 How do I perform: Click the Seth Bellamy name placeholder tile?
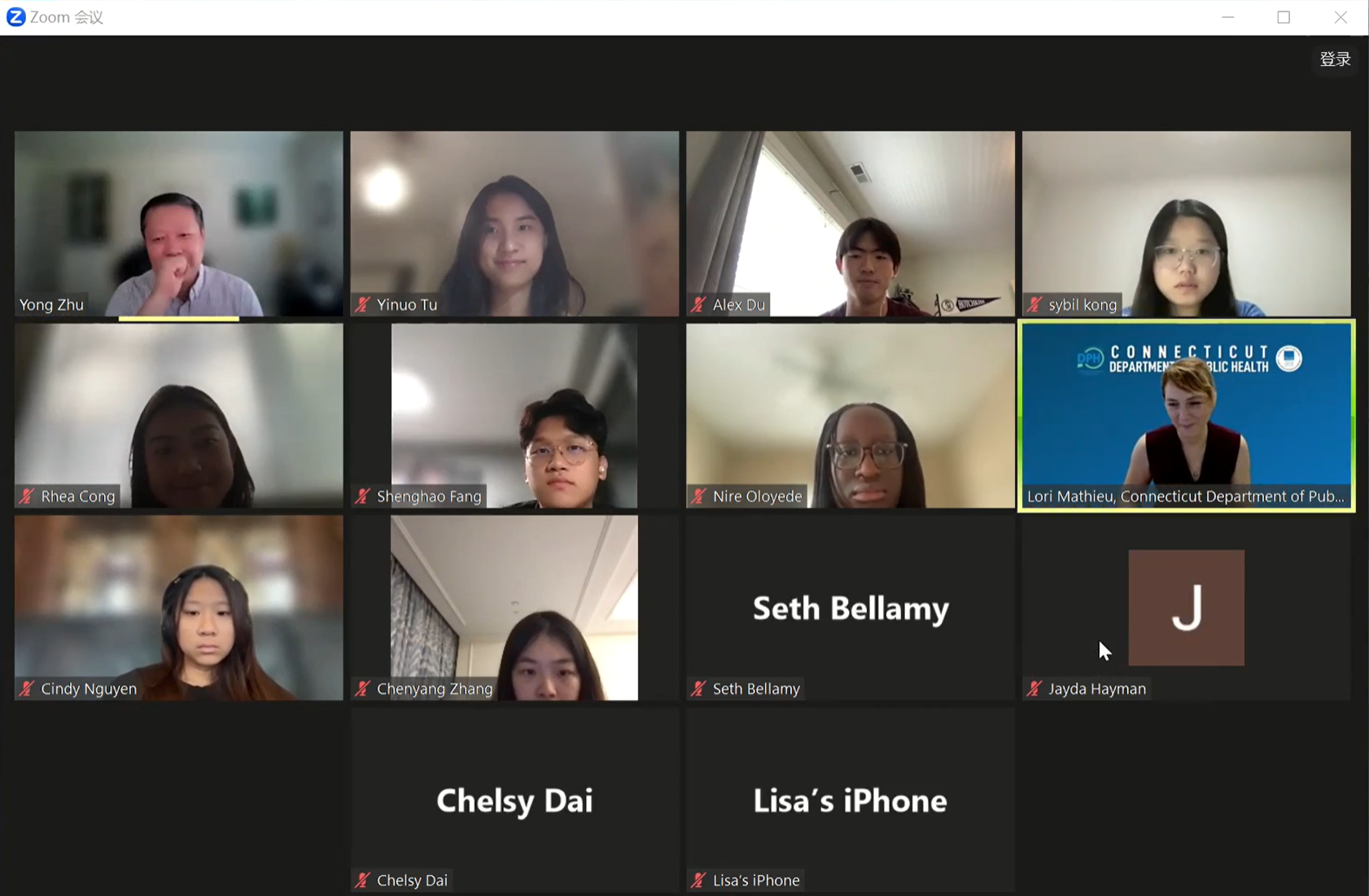[851, 608]
